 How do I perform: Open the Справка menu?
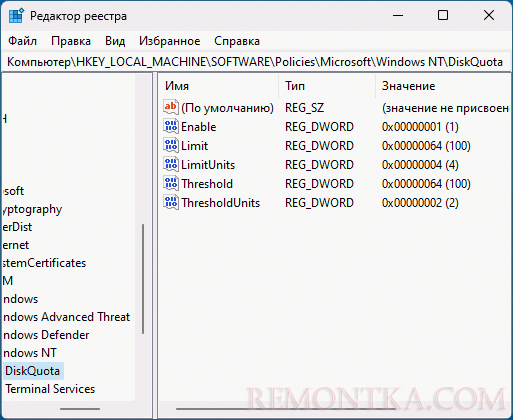pos(237,41)
